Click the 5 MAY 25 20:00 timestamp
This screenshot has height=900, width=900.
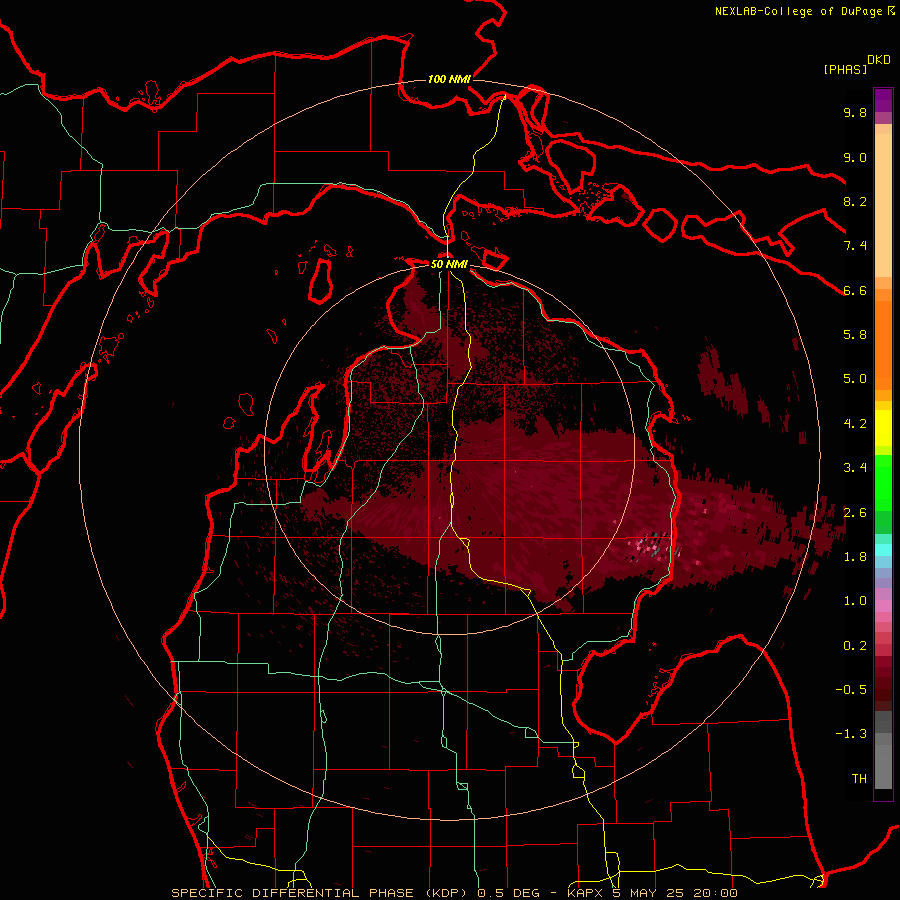(675, 893)
